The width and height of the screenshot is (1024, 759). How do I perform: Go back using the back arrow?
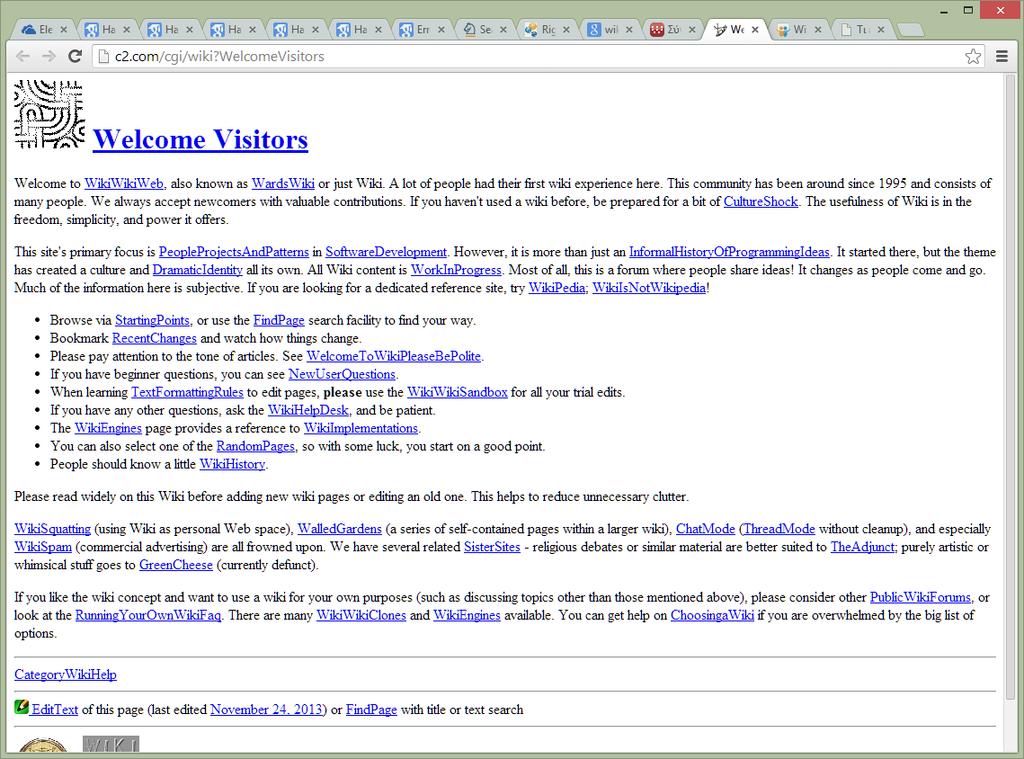[x=23, y=56]
